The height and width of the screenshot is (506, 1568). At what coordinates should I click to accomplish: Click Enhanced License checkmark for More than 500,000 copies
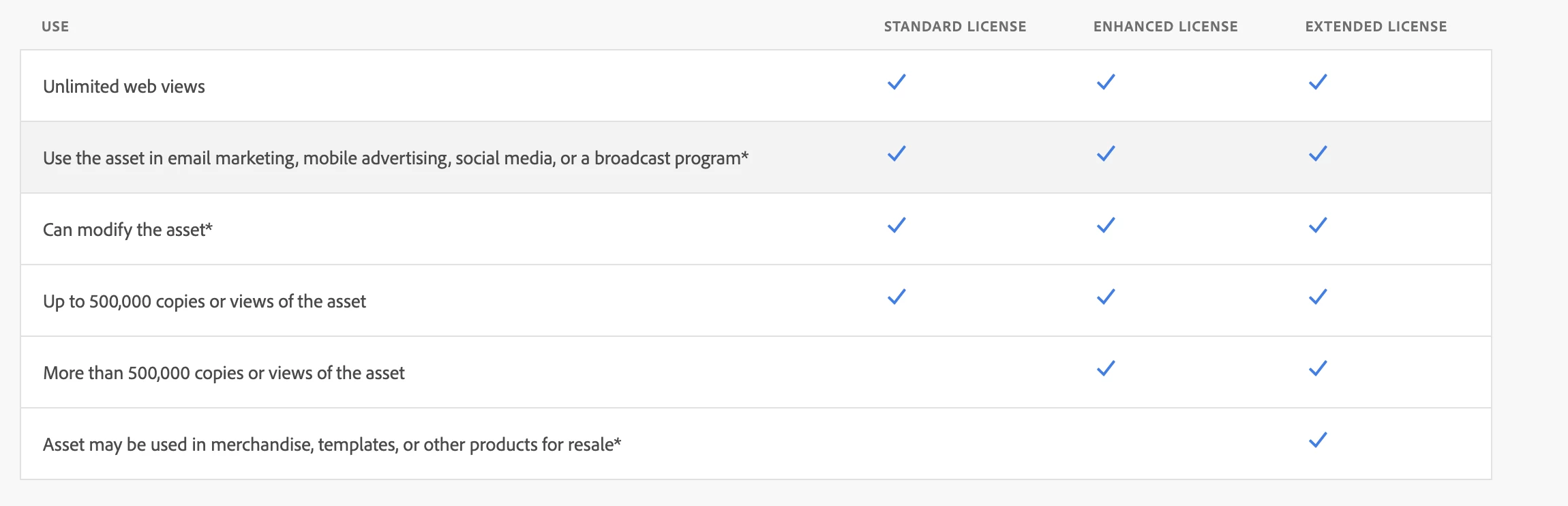point(1106,368)
